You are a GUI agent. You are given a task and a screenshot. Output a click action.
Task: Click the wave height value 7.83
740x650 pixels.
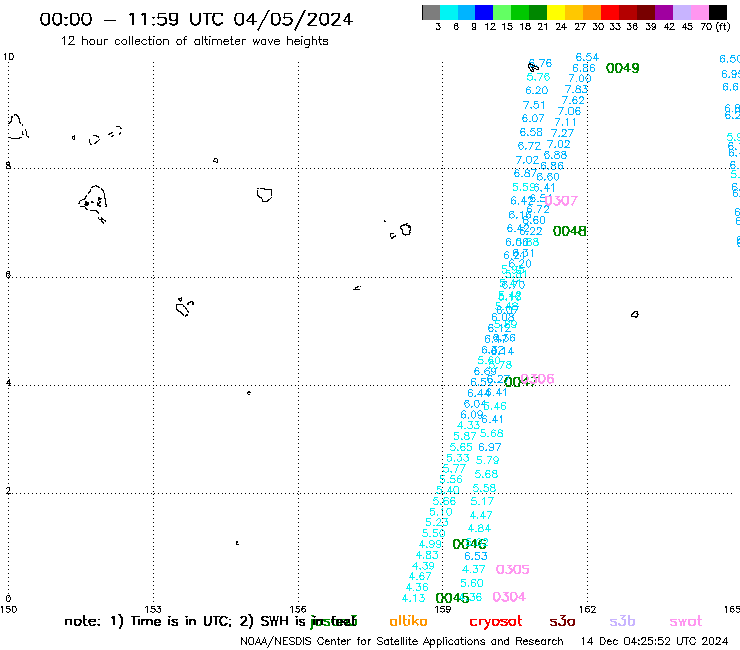coord(577,89)
